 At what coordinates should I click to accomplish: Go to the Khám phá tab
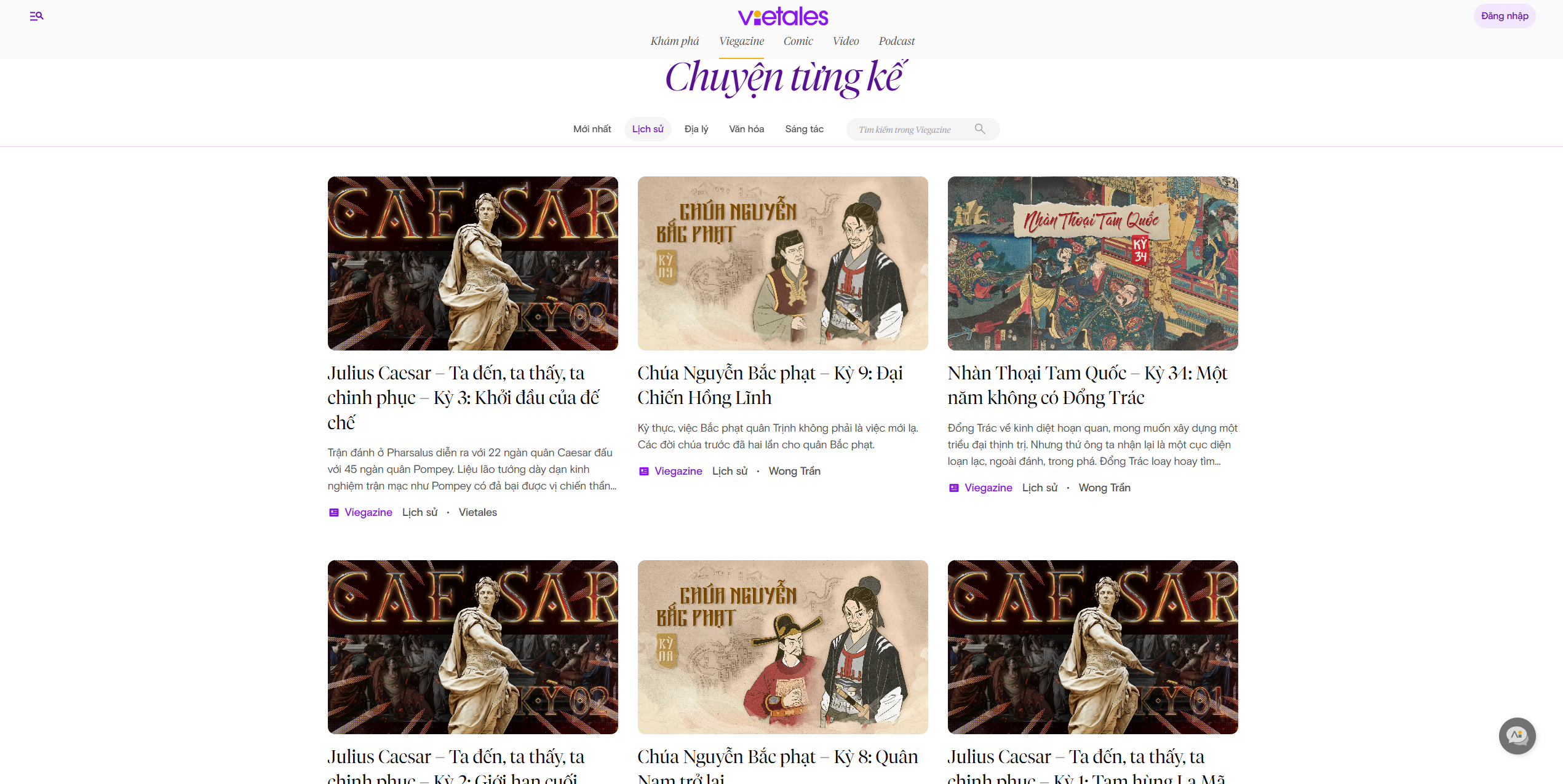tap(675, 41)
